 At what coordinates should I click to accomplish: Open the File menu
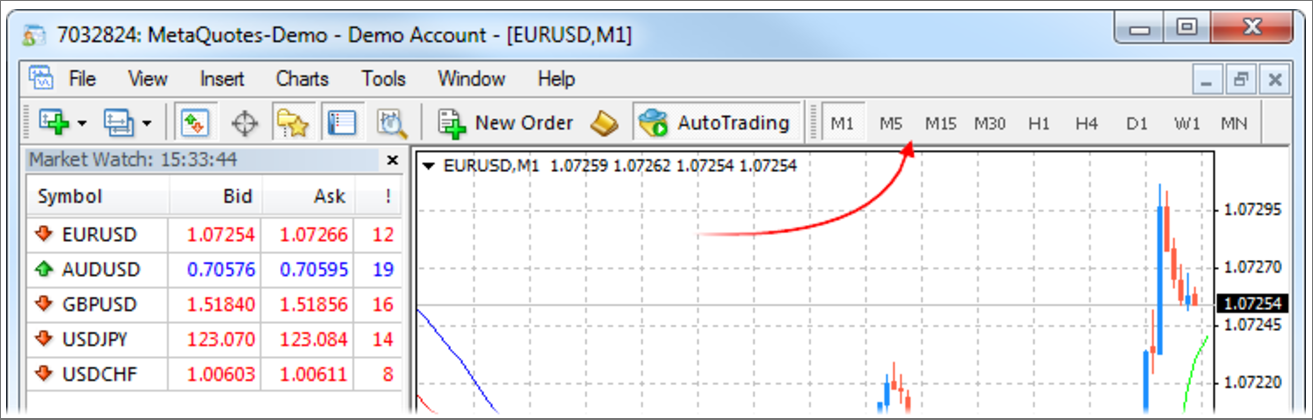tap(82, 78)
